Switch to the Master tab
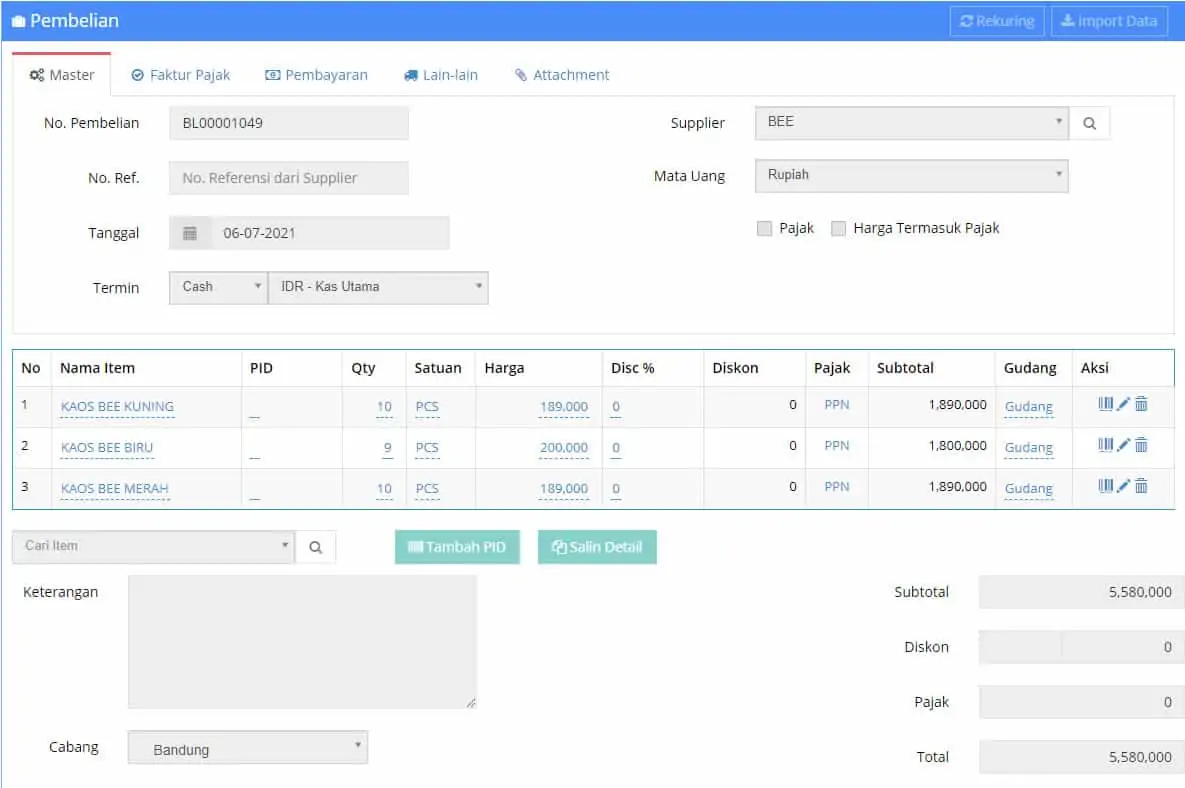 62,75
